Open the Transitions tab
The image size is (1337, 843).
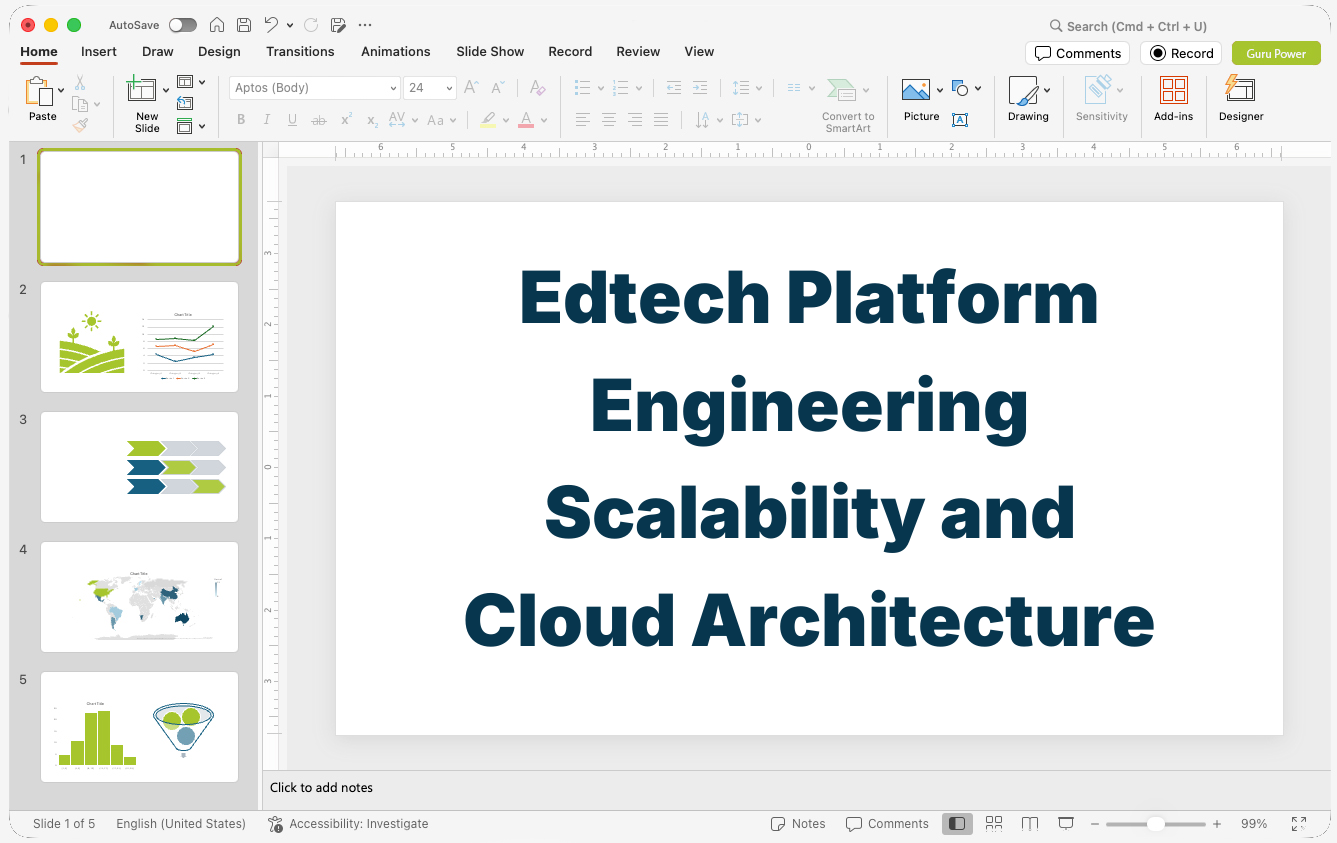(x=300, y=52)
